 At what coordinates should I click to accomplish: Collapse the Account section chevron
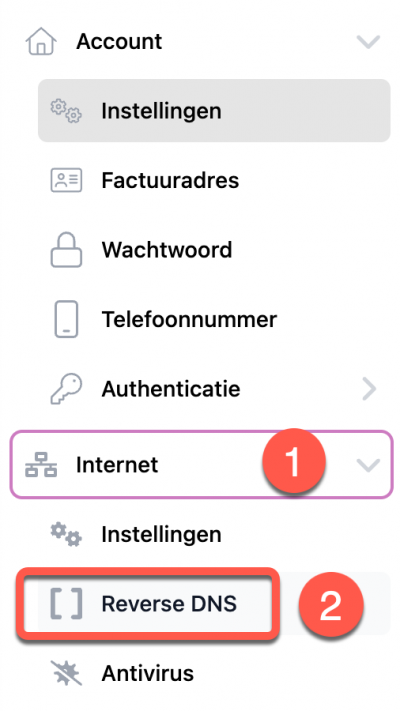pos(368,42)
